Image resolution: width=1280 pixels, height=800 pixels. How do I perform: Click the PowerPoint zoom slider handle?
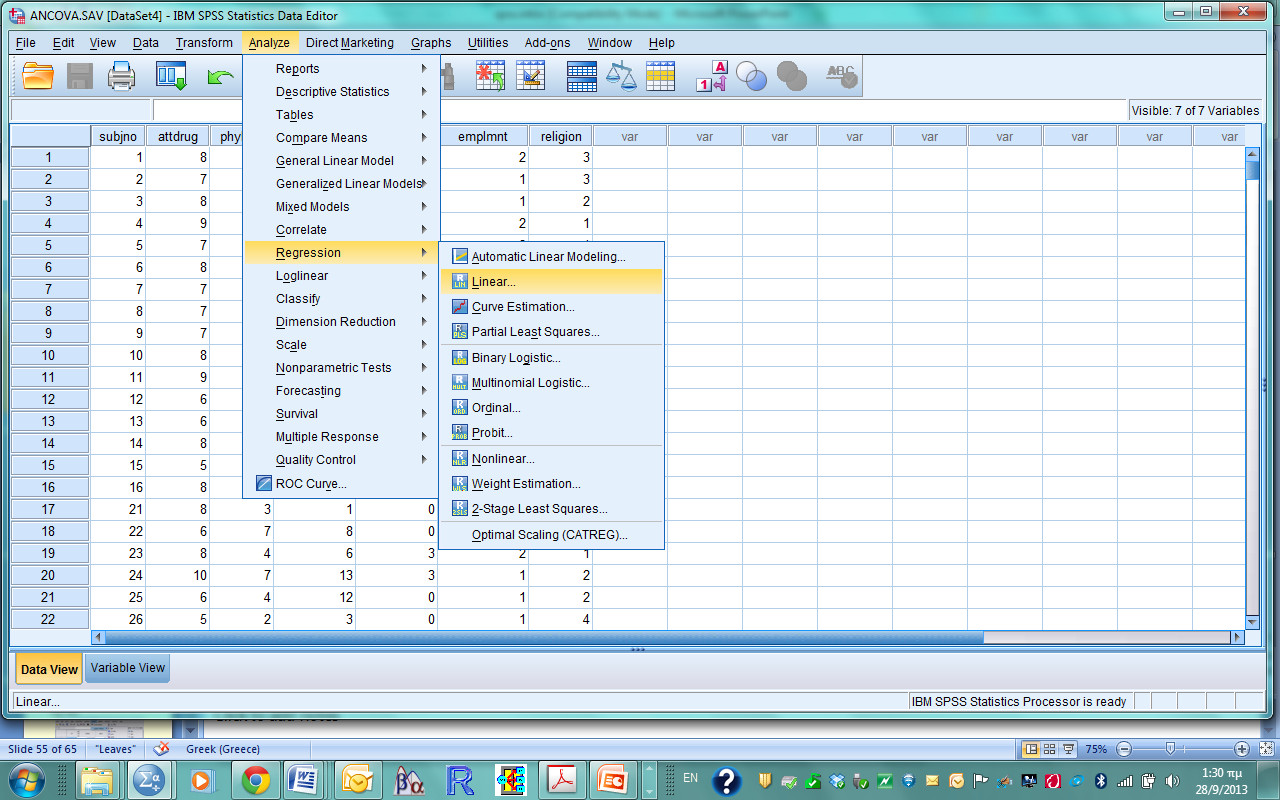[x=1169, y=749]
